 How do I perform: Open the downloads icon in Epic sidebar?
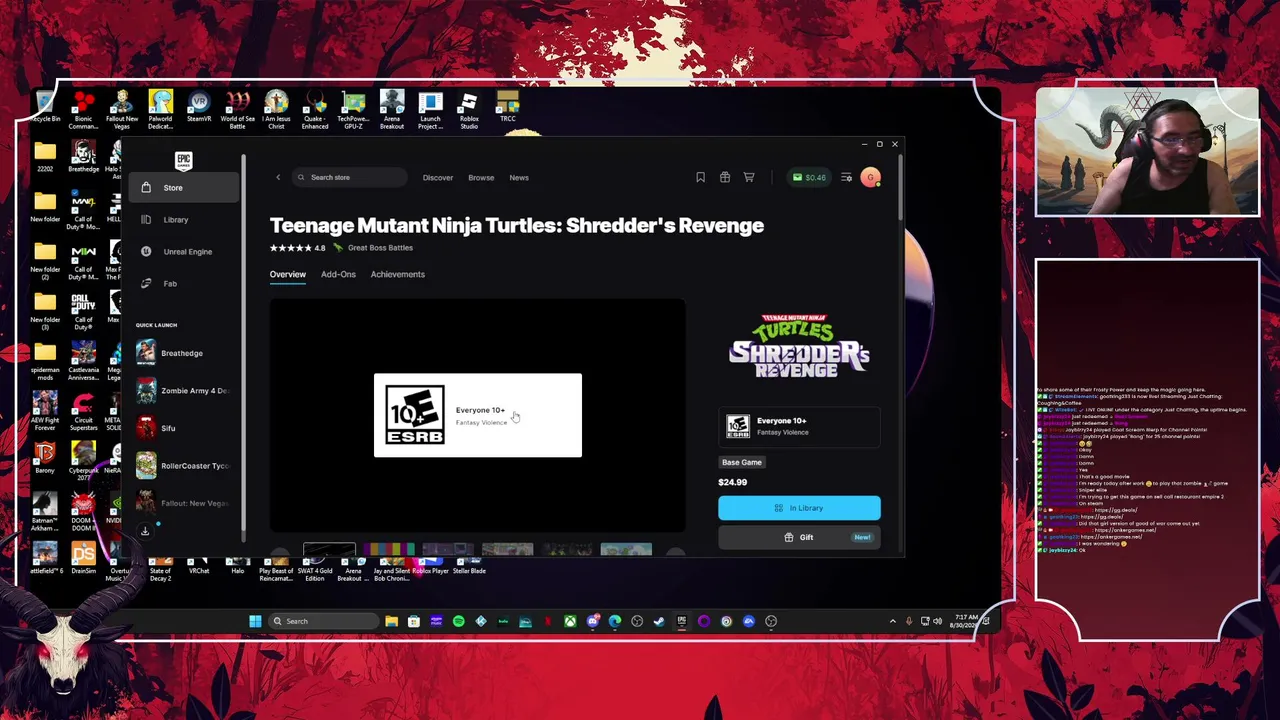(145, 531)
